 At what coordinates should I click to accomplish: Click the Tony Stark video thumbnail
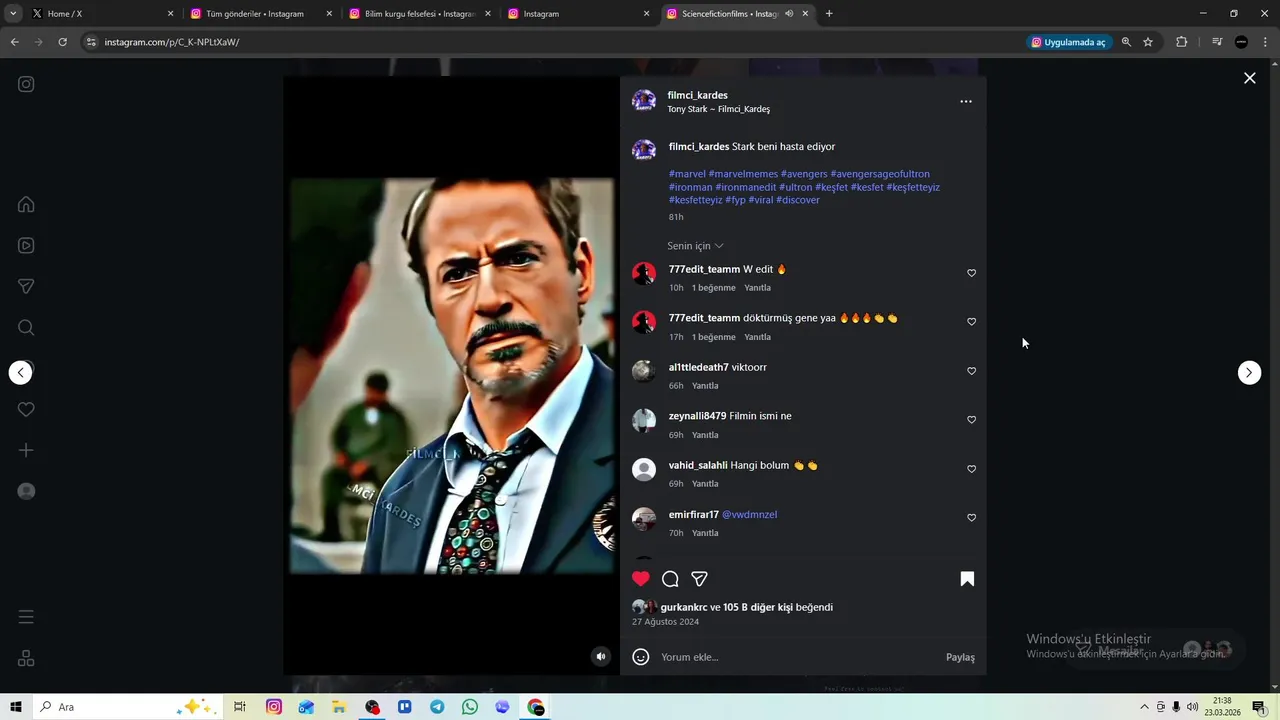452,376
